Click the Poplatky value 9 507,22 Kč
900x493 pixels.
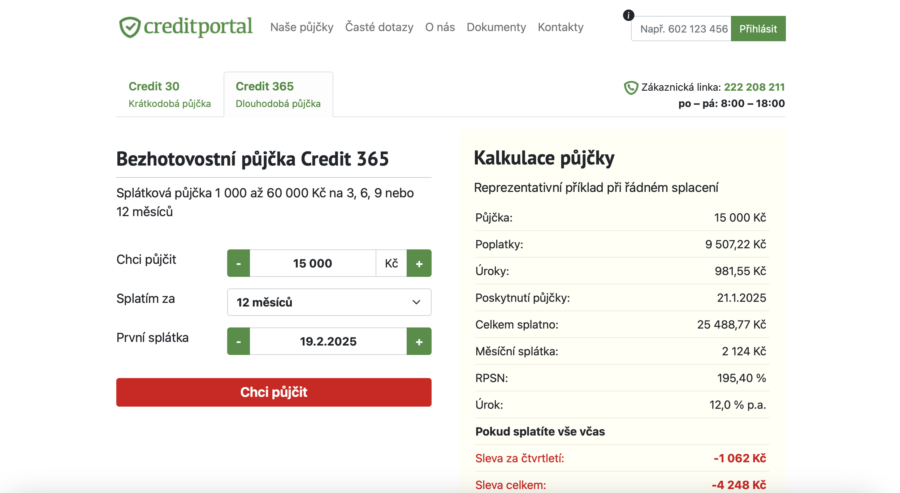point(735,244)
